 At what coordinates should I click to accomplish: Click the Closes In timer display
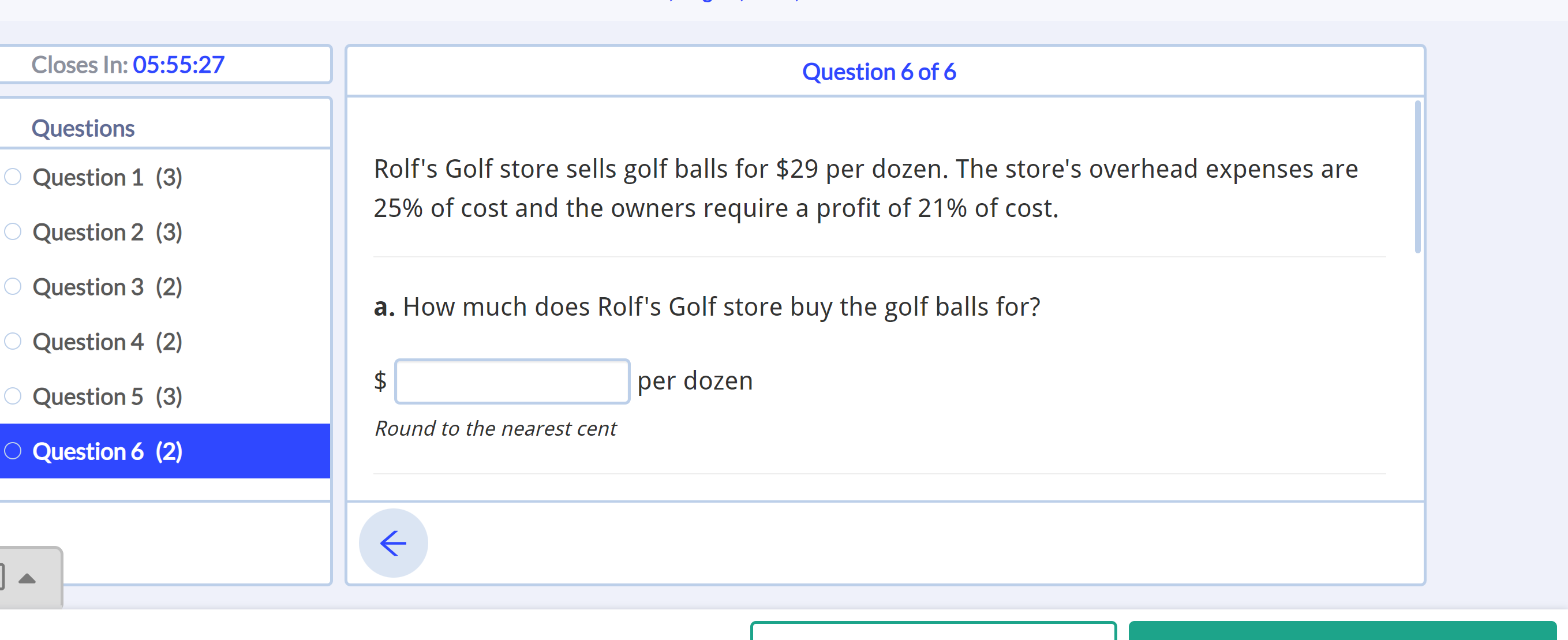click(128, 64)
